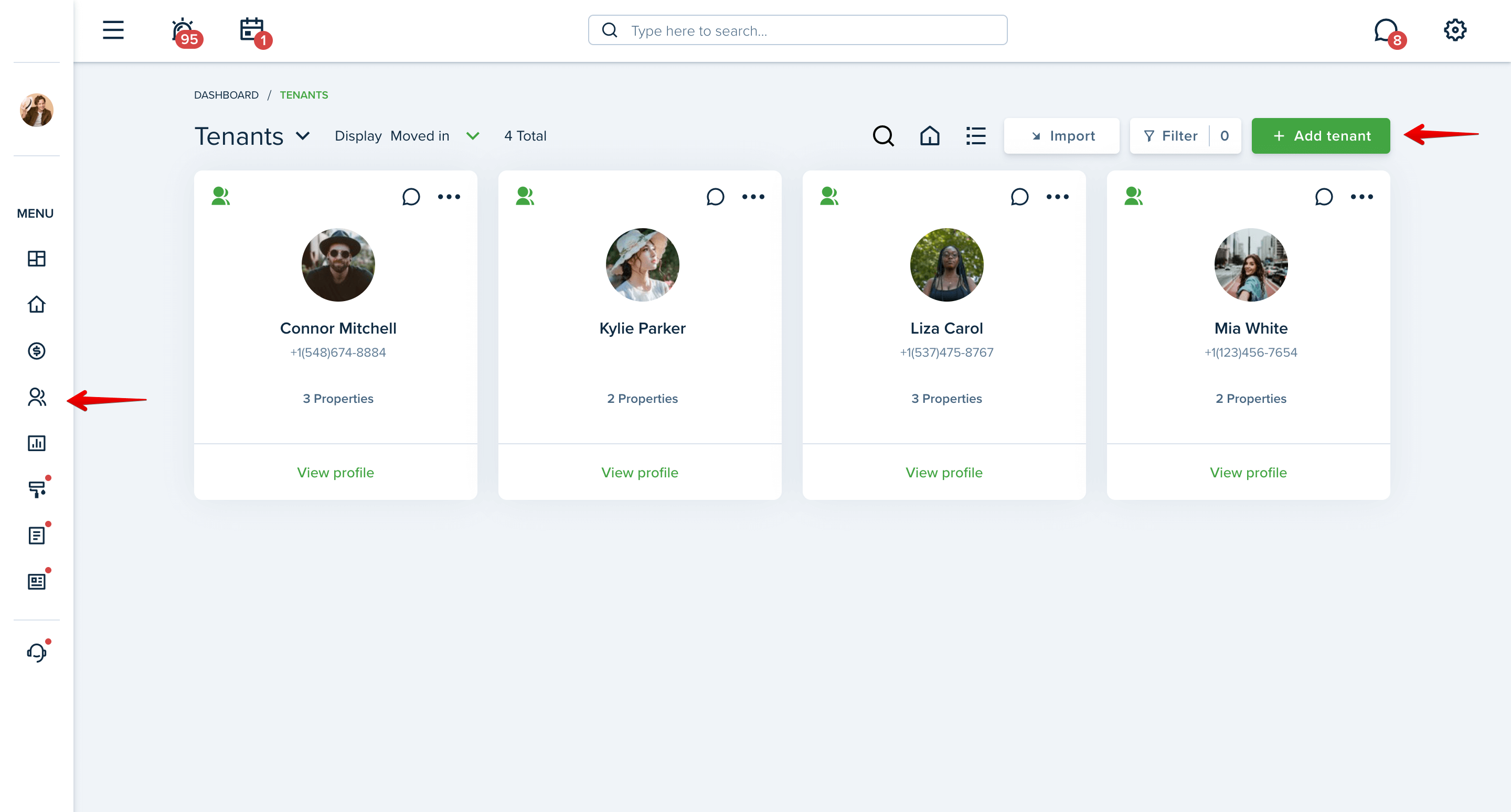Image resolution: width=1511 pixels, height=812 pixels.
Task: Click phone number +1(123)456-7654
Action: pos(1251,352)
